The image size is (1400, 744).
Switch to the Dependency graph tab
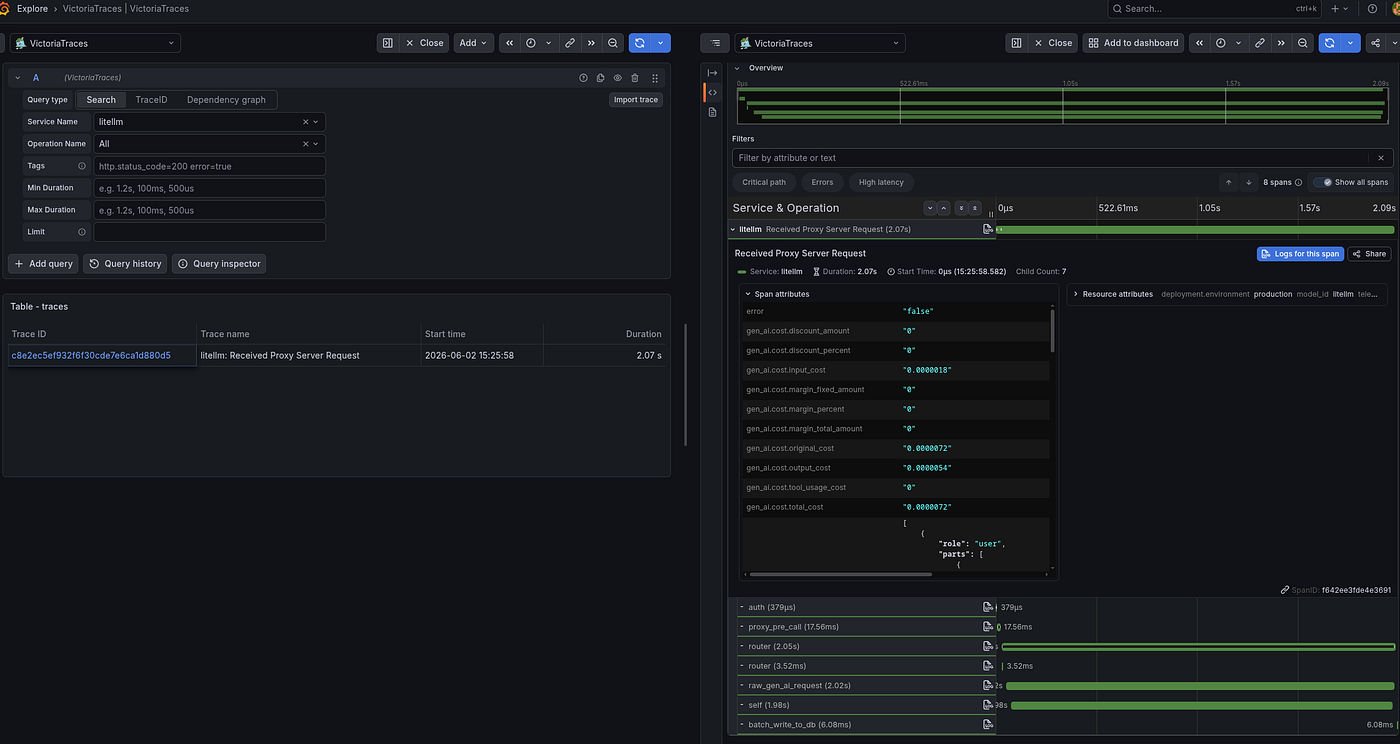point(226,100)
